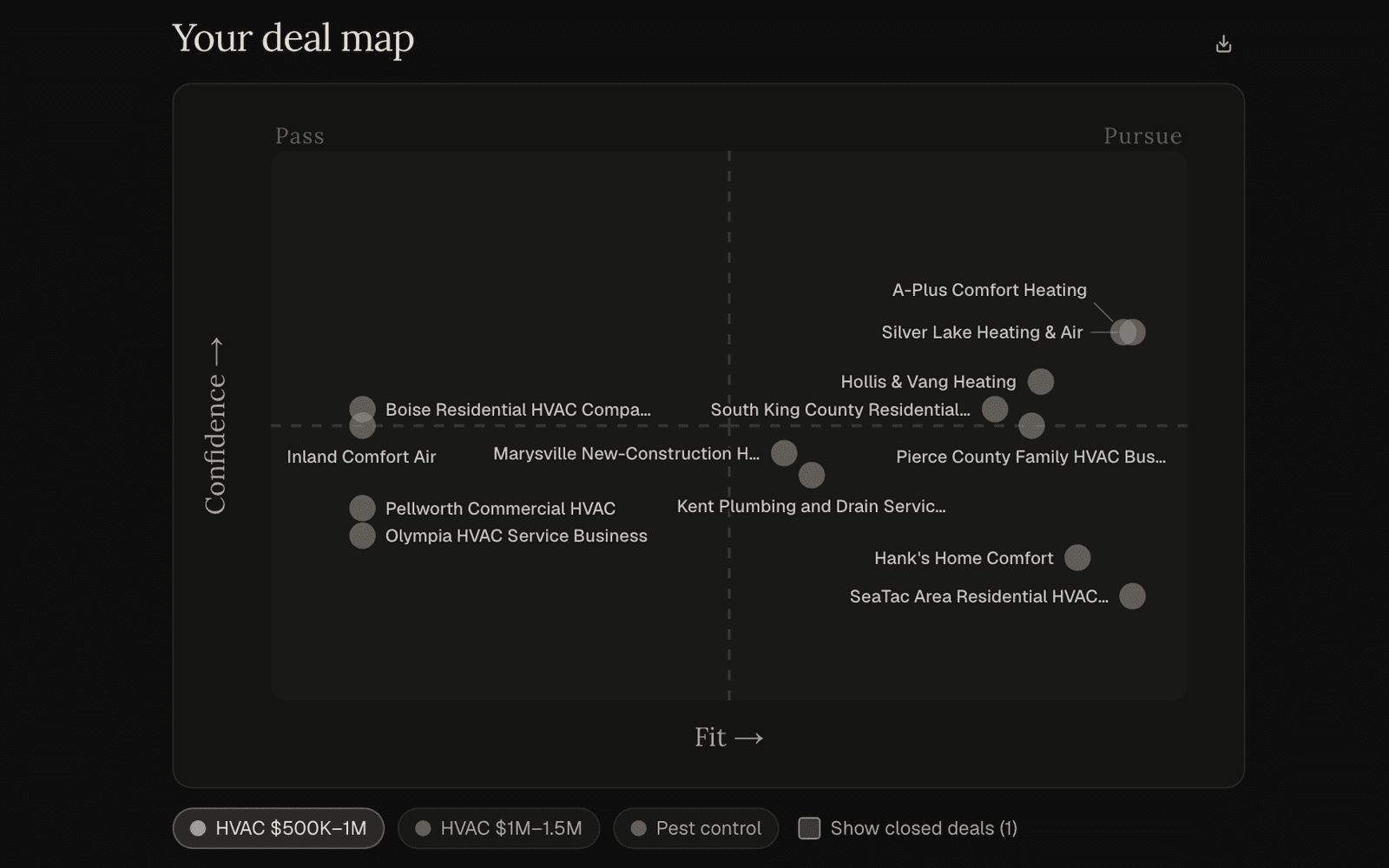
Task: Click the Kent Plumbing and Drain Servic… label
Action: coord(812,506)
